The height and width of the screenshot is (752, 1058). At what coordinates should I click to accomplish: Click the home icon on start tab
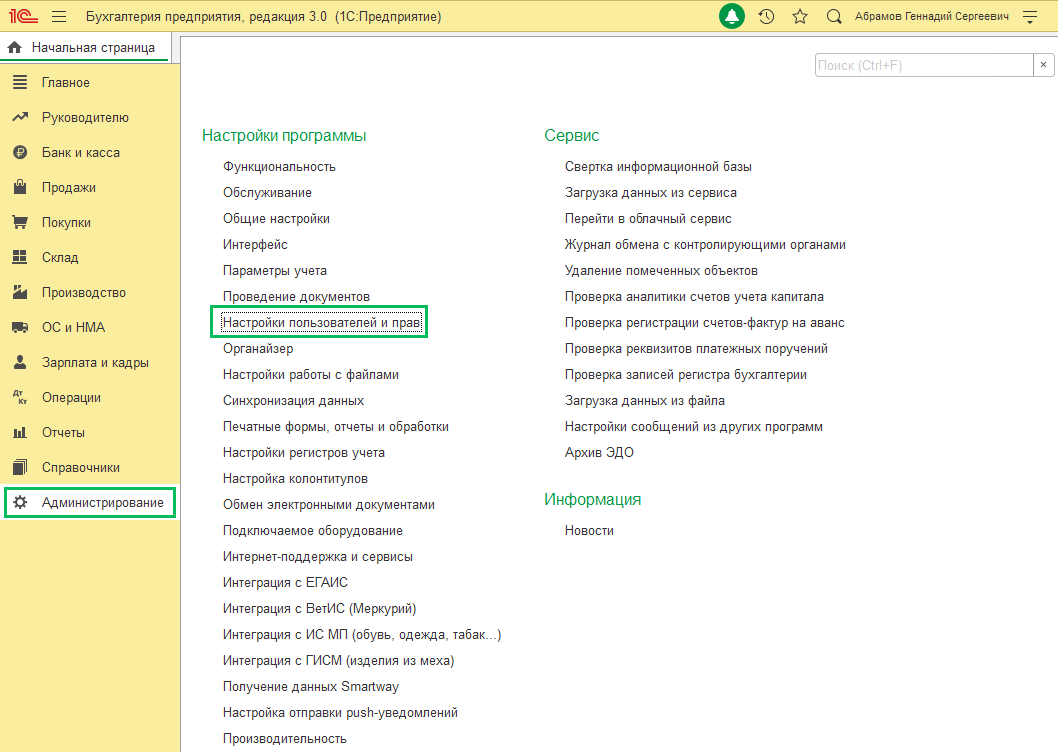(x=14, y=48)
